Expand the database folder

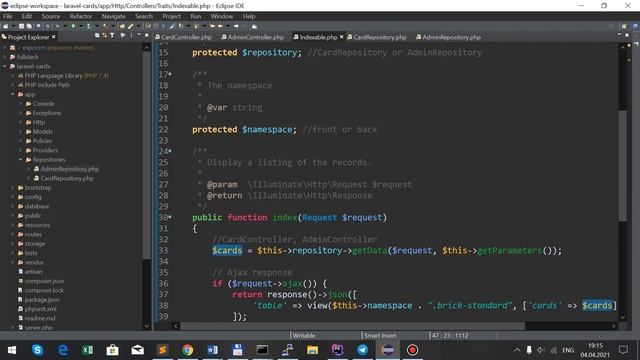pos(13,206)
